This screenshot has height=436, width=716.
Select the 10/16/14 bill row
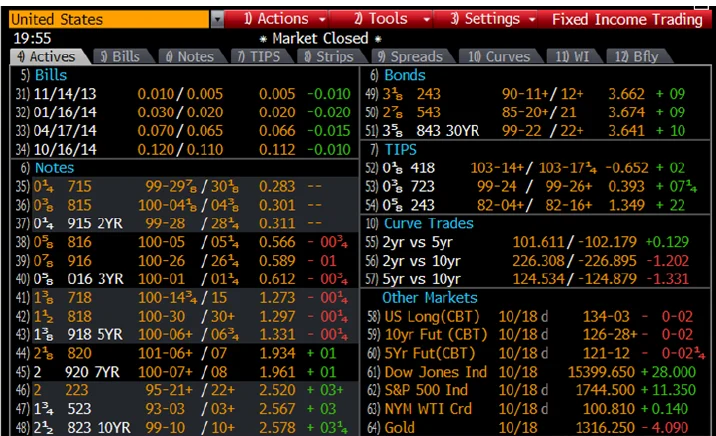click(x=180, y=150)
